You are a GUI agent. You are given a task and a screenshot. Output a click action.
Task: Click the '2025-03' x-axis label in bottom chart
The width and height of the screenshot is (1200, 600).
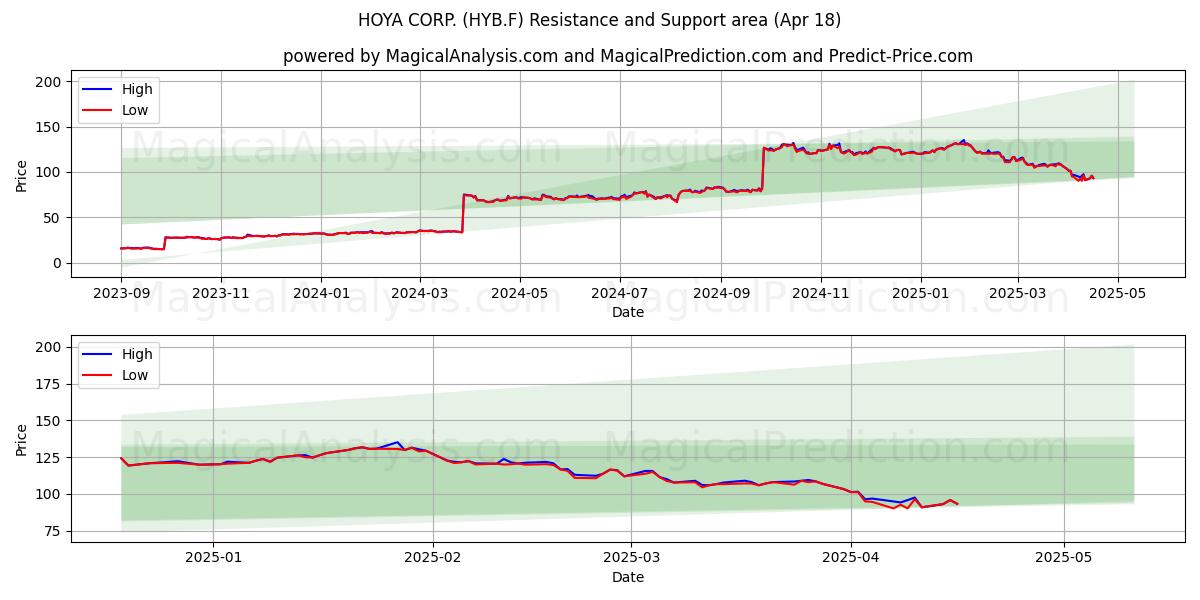click(631, 559)
